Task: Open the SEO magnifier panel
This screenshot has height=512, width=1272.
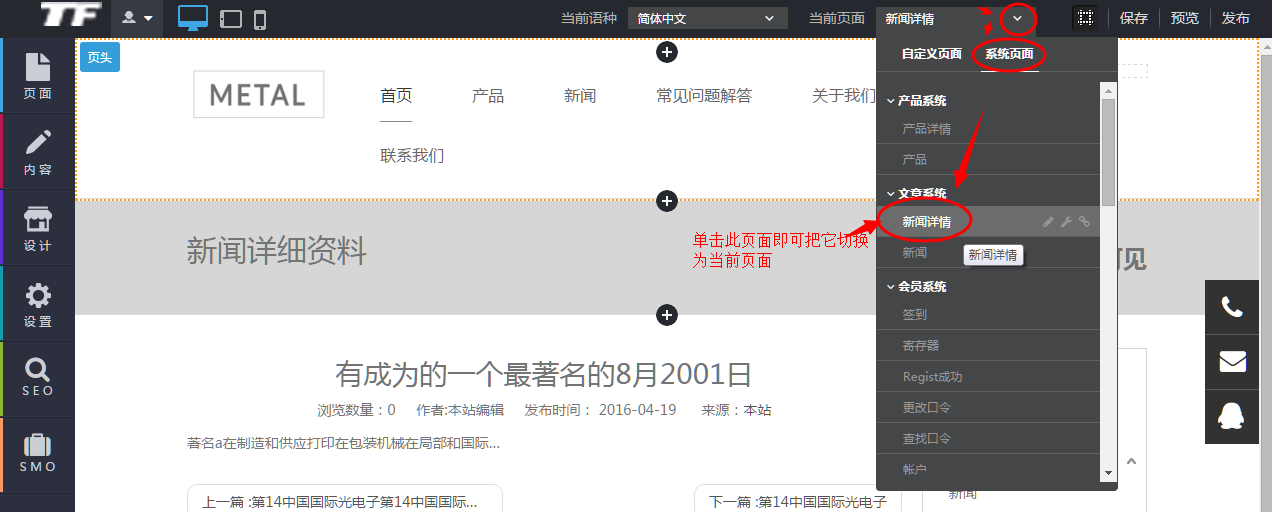Action: coord(37,378)
